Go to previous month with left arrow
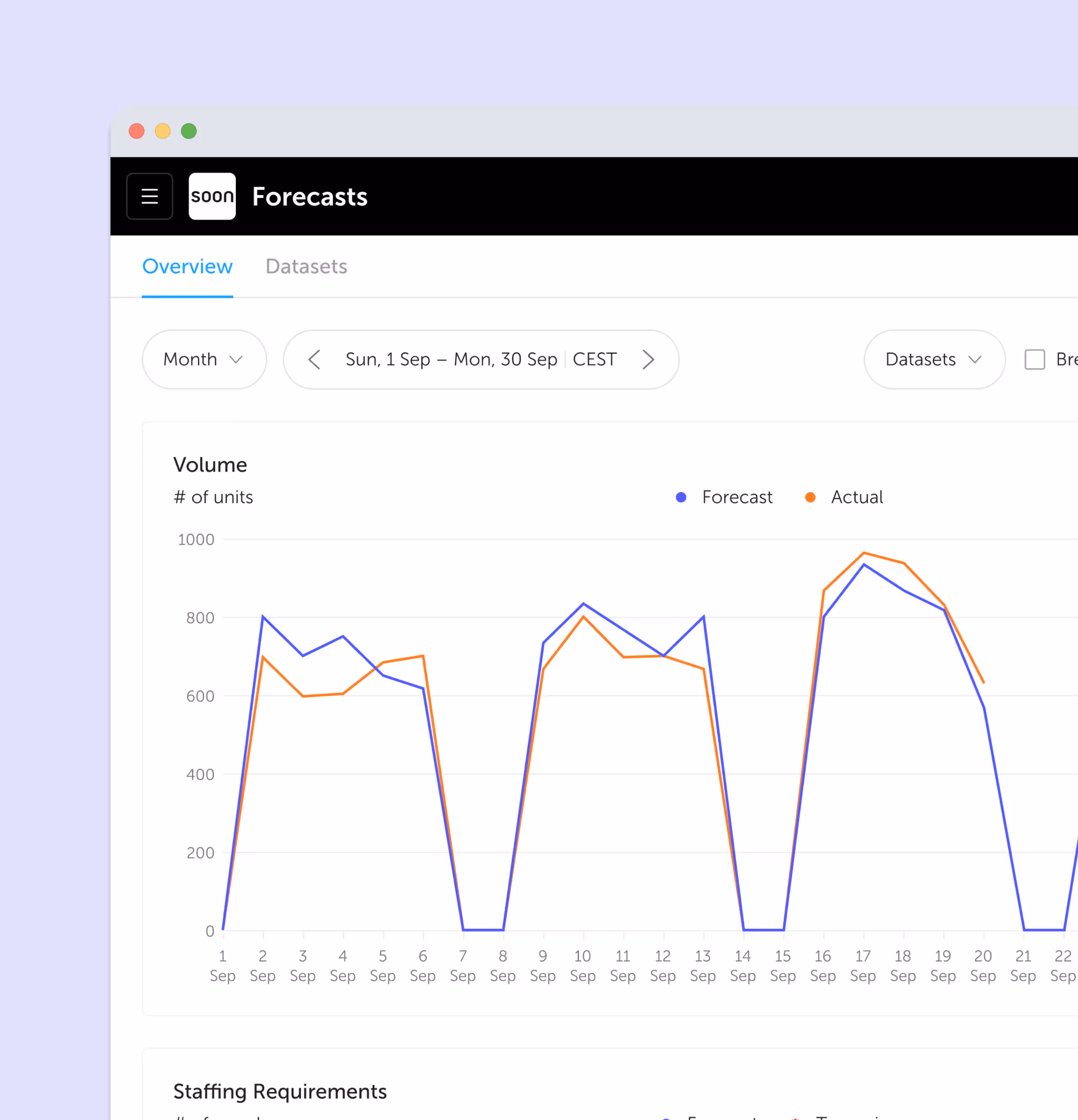Viewport: 1078px width, 1120px height. point(314,359)
